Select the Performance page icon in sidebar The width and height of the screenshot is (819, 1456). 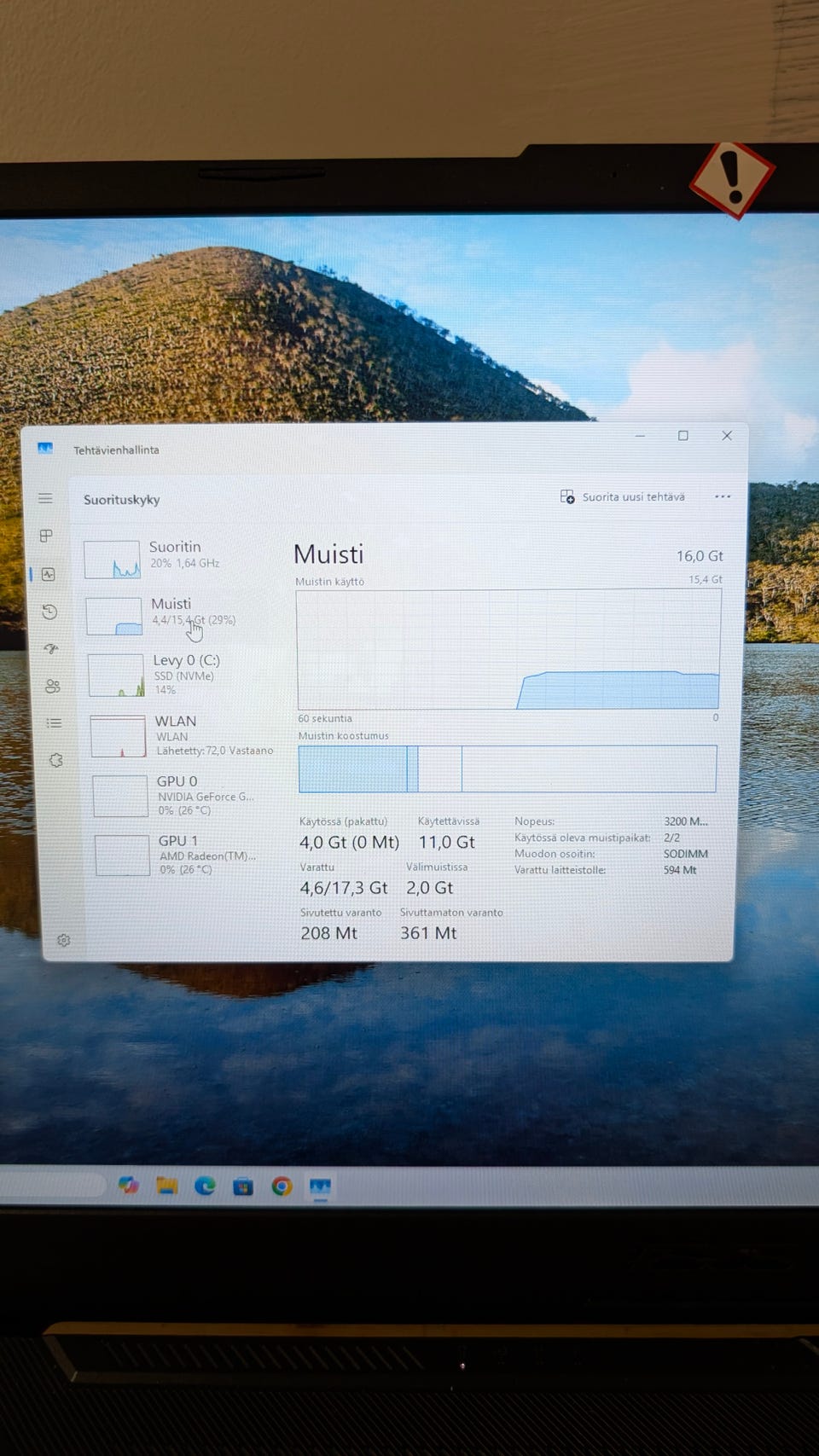click(49, 574)
